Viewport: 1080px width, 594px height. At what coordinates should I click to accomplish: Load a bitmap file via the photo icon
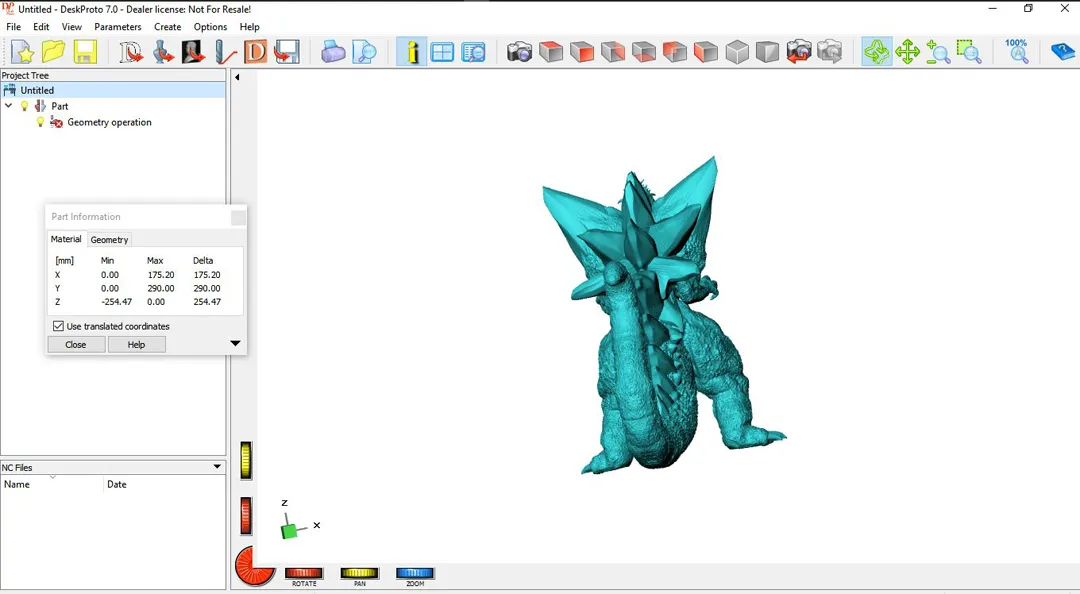click(x=194, y=52)
